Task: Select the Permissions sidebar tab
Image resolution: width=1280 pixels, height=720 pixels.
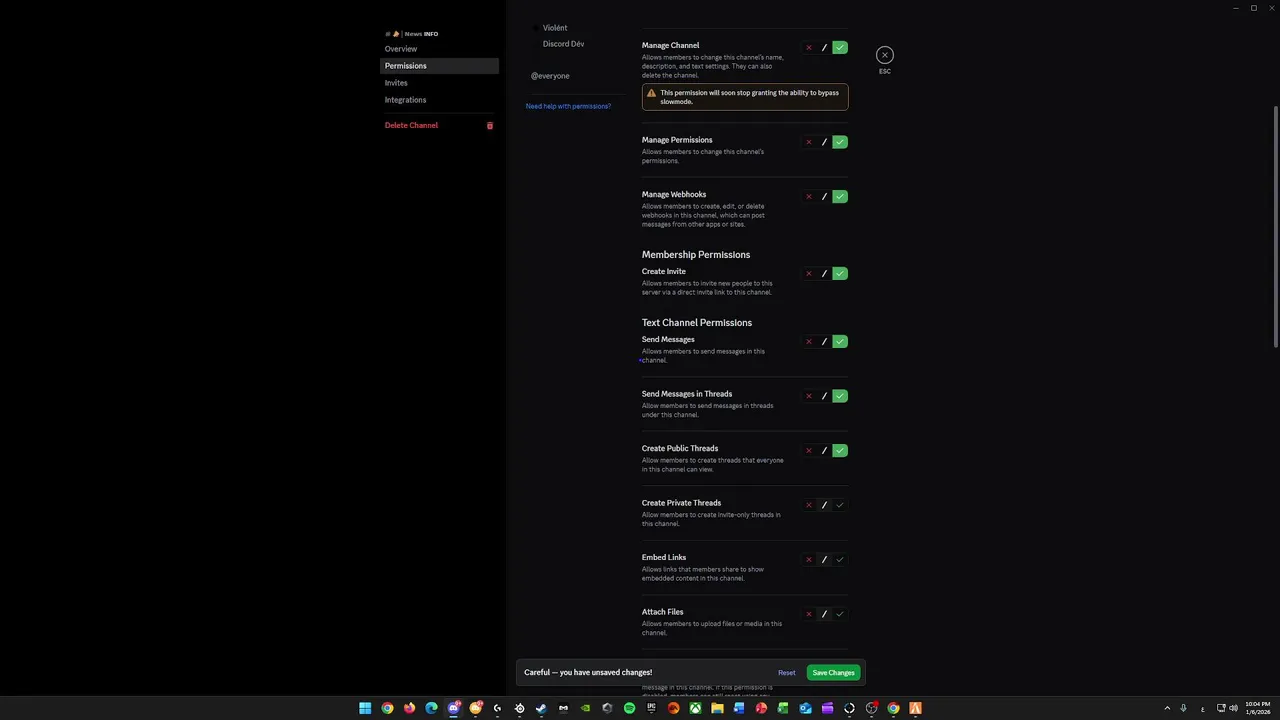Action: [x=439, y=66]
